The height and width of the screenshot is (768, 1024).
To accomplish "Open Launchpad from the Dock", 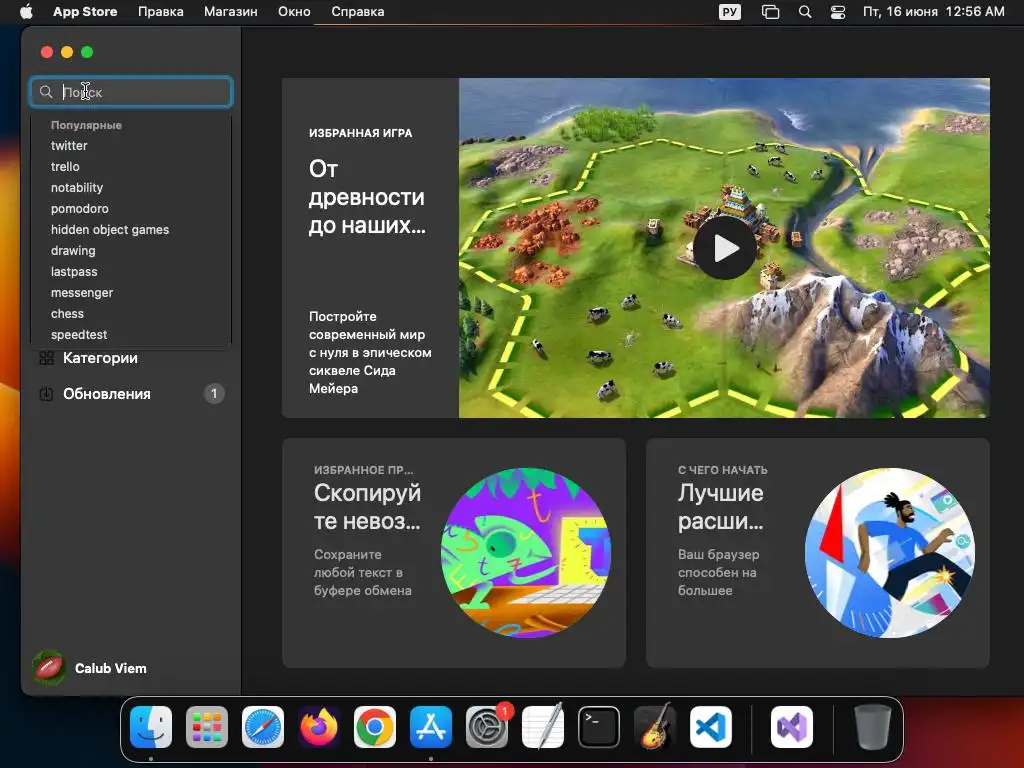I will point(207,727).
